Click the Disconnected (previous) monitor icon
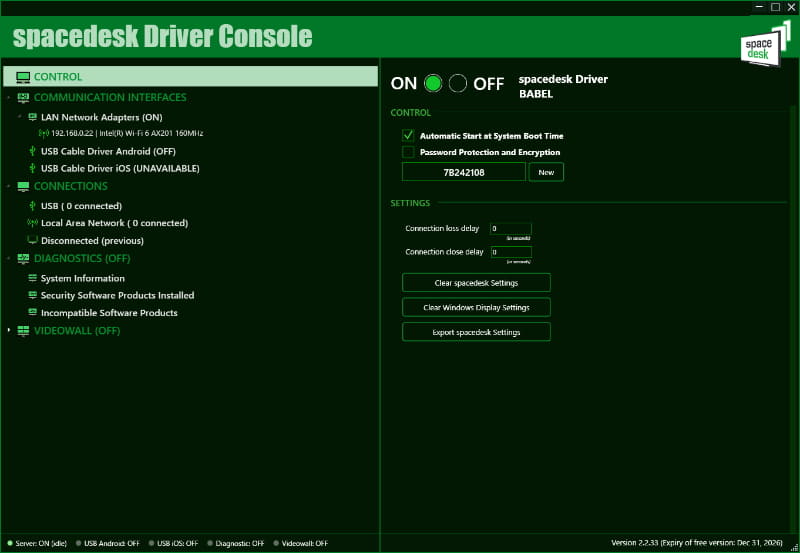Image resolution: width=800 pixels, height=553 pixels. [x=33, y=240]
